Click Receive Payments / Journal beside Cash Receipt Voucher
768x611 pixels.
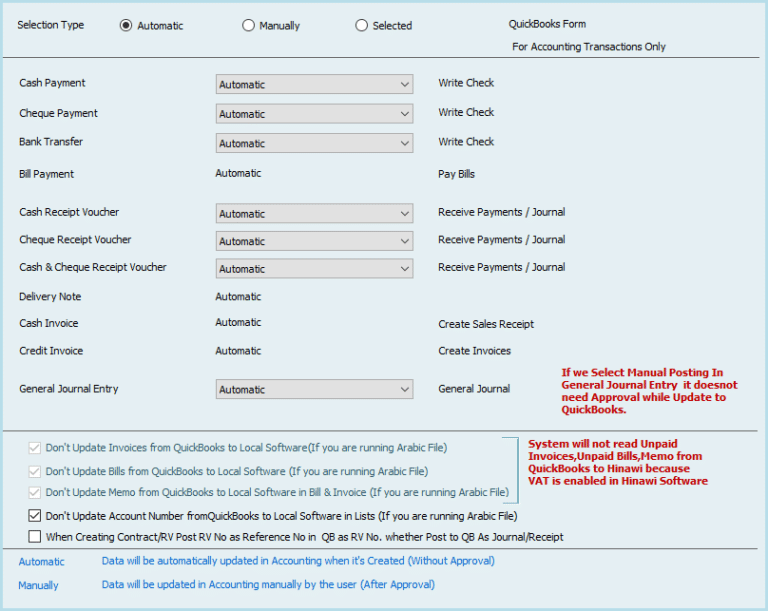[x=502, y=212]
